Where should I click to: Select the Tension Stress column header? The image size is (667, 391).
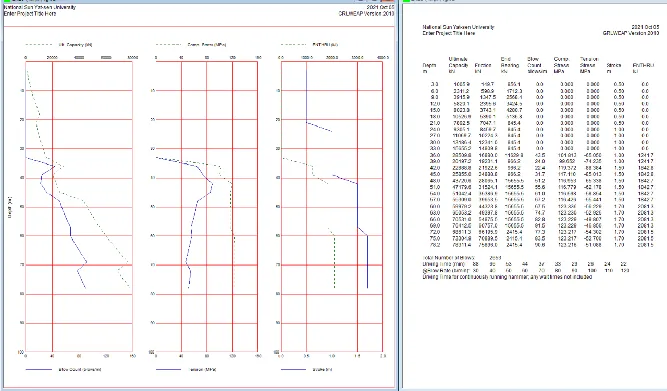tap(589, 65)
